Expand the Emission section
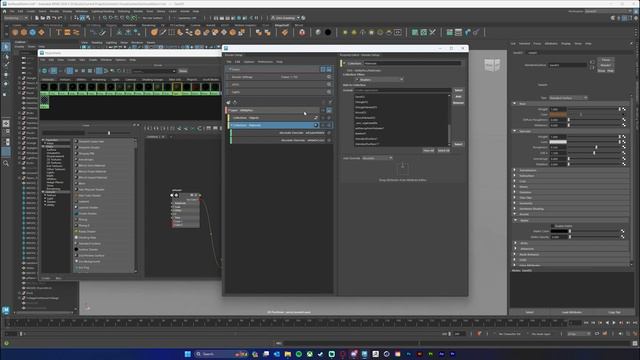Screen dimensions: 640x360 point(515,192)
